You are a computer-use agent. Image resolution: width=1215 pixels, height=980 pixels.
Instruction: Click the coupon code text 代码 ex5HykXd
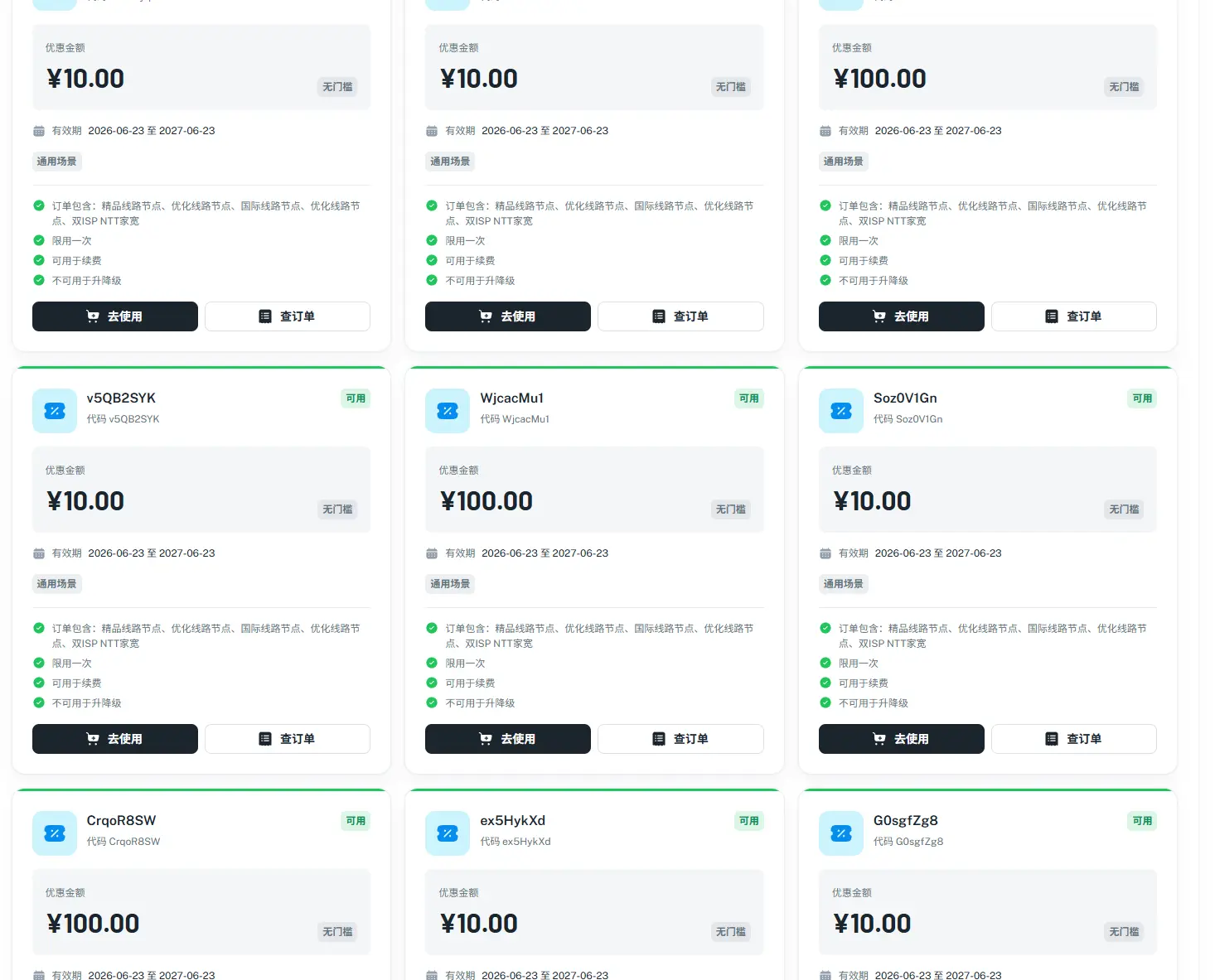(x=516, y=842)
